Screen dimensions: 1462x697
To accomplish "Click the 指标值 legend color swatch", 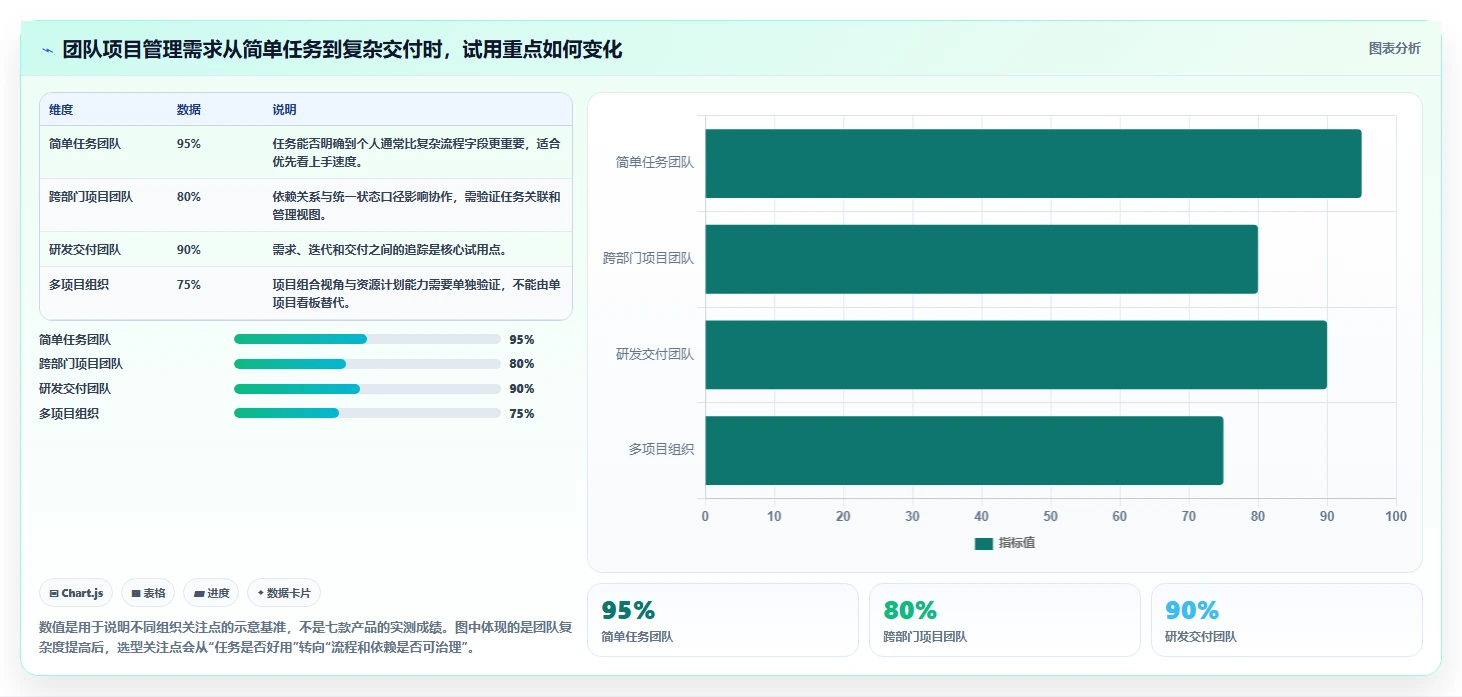I will (984, 543).
